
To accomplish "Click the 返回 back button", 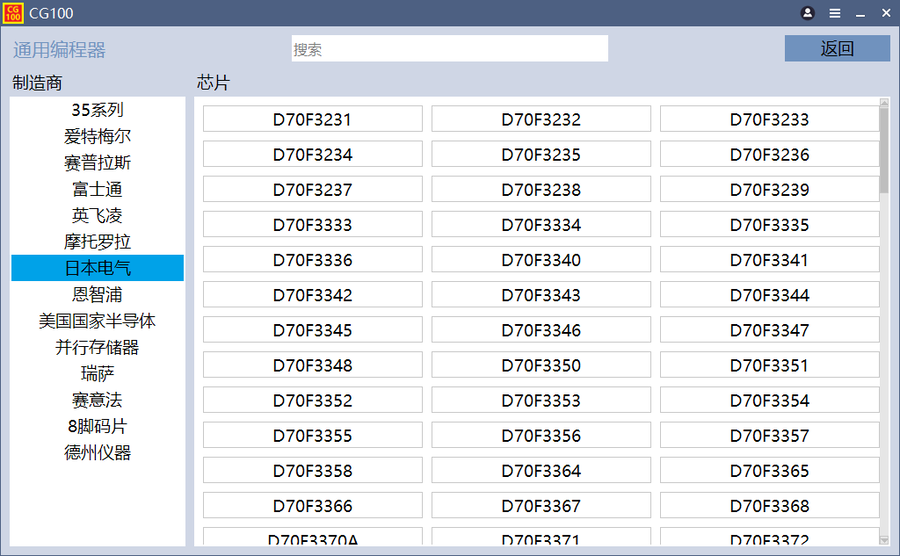I will click(837, 49).
